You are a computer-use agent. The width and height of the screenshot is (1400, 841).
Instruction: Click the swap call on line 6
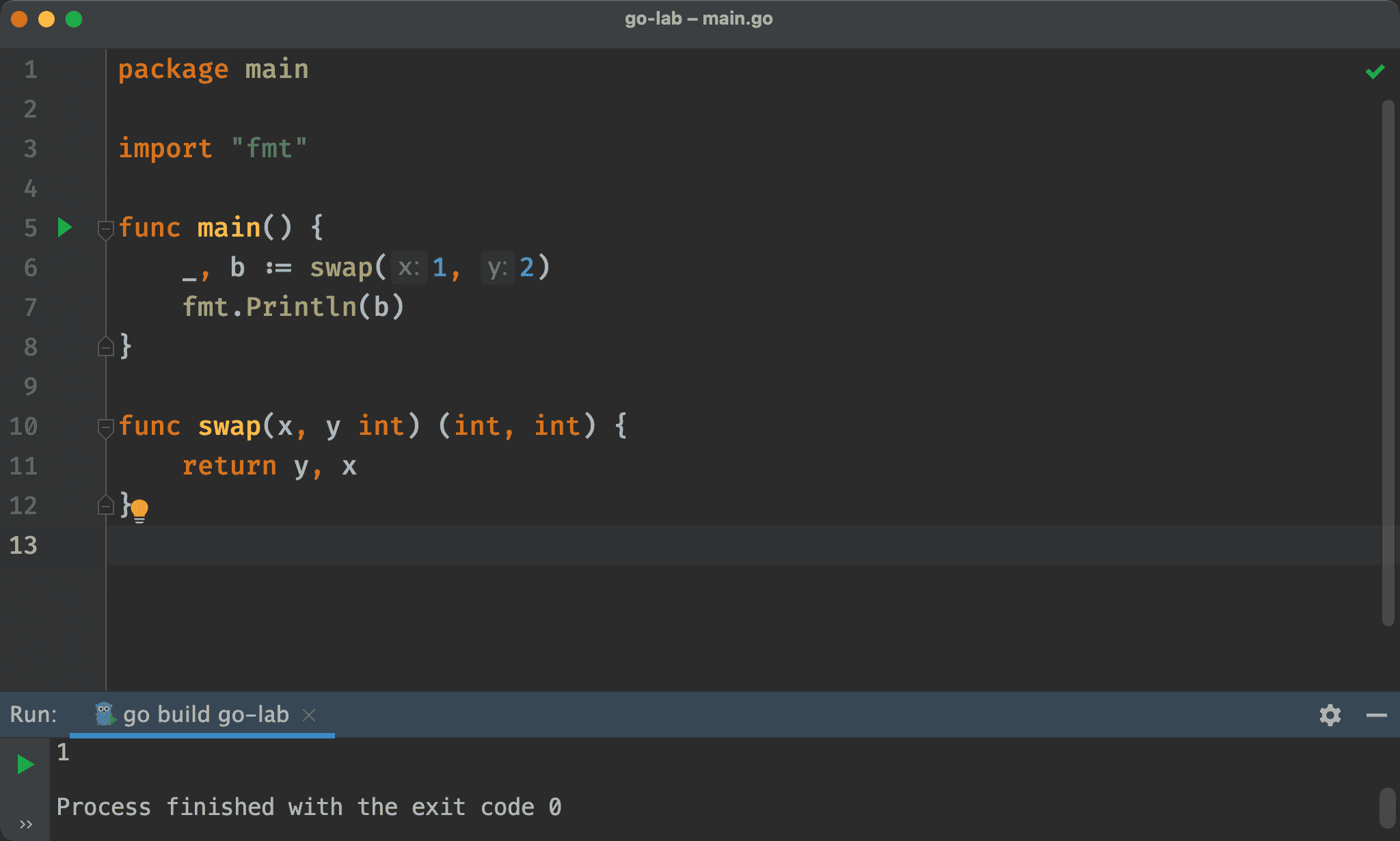(x=341, y=267)
